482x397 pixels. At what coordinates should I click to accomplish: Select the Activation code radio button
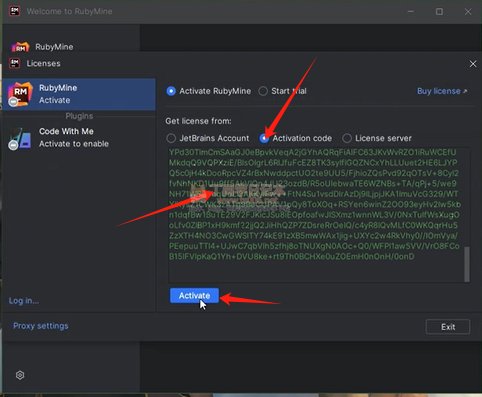coord(264,138)
